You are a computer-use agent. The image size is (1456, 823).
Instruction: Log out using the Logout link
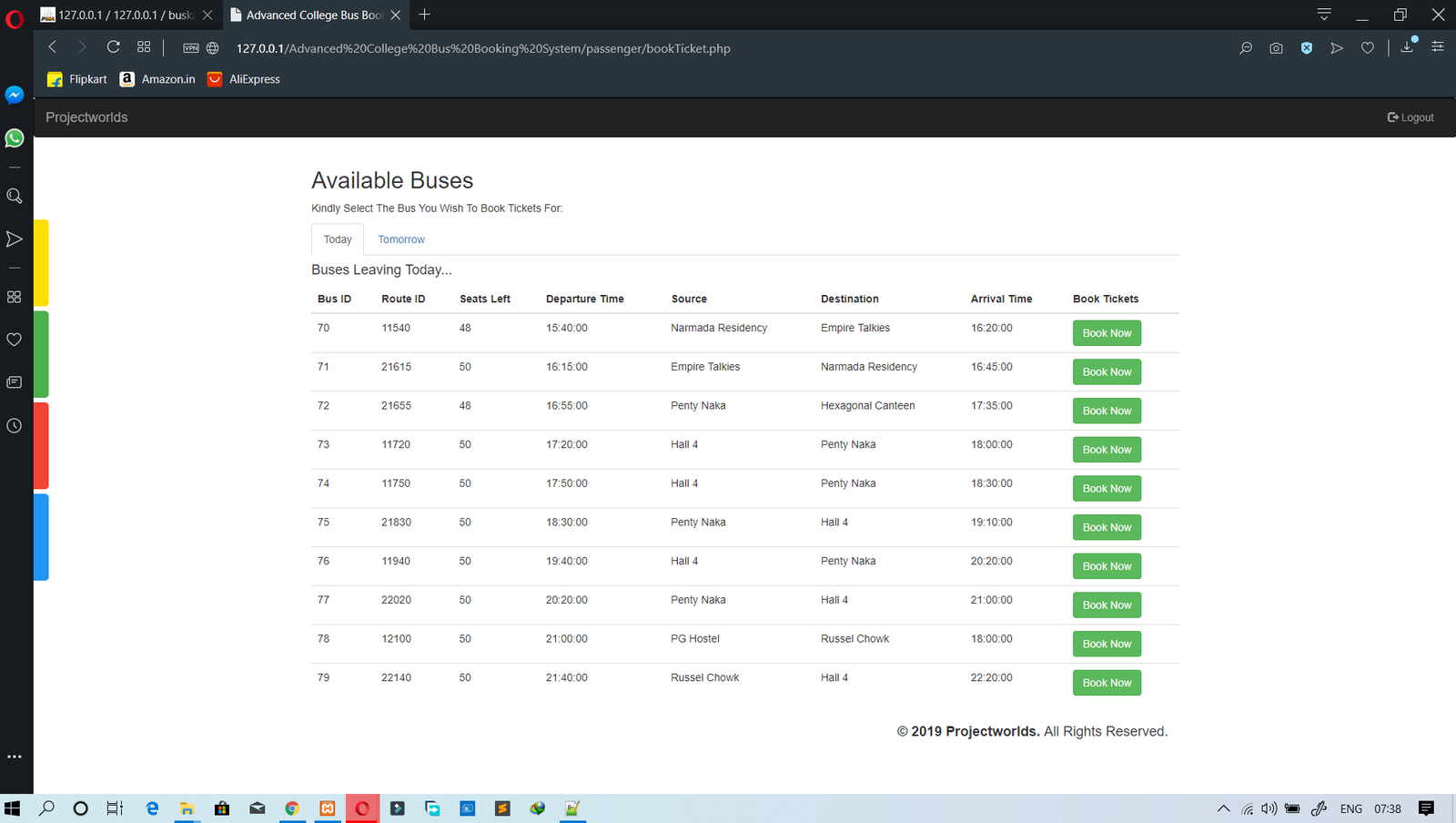(x=1410, y=117)
